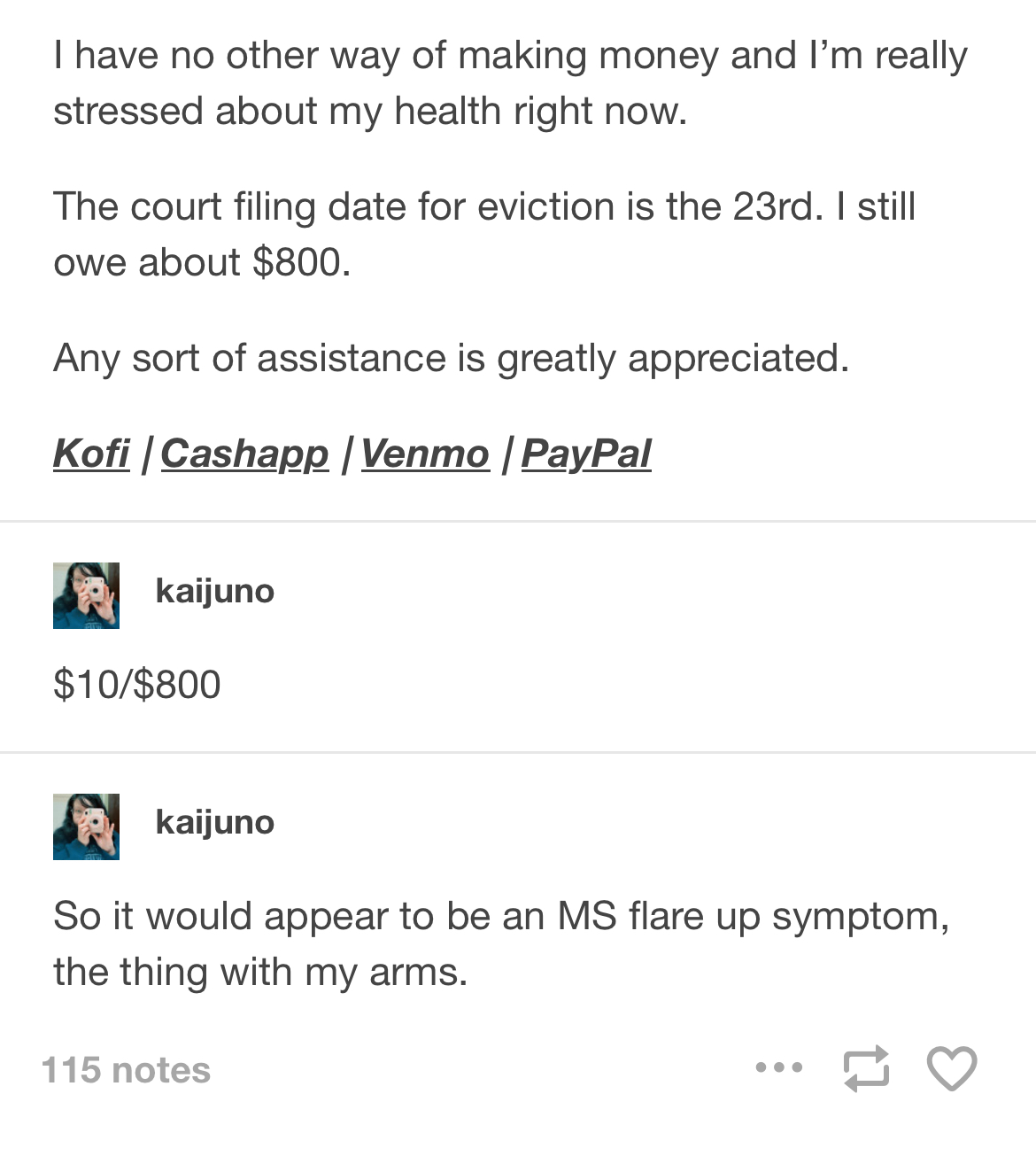Open the three-dot more options menu
1036x1156 pixels.
coord(779,1068)
